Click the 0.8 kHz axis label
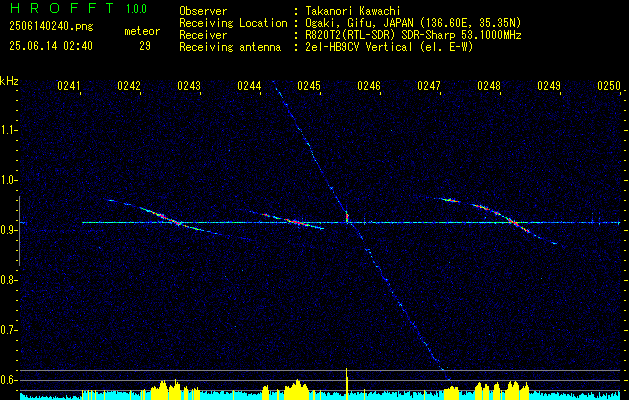The image size is (629, 400). 8,280
